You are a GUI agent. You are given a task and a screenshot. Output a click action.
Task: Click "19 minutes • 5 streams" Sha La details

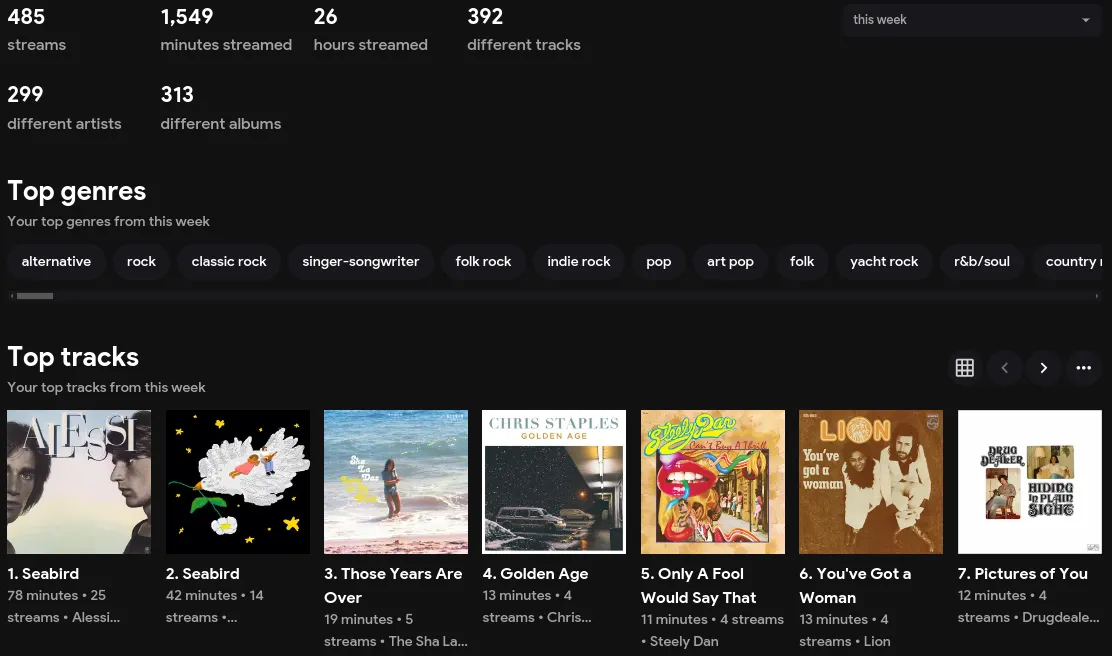[x=396, y=630]
